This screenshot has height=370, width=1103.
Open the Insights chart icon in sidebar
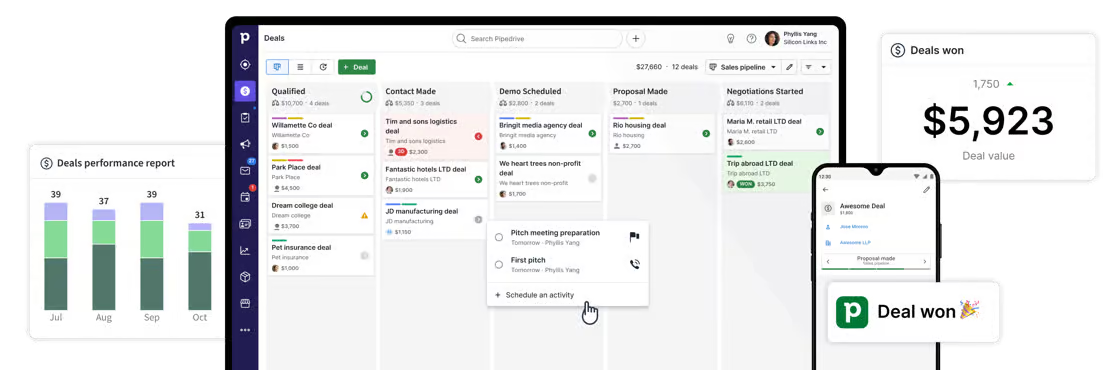pyautogui.click(x=245, y=250)
